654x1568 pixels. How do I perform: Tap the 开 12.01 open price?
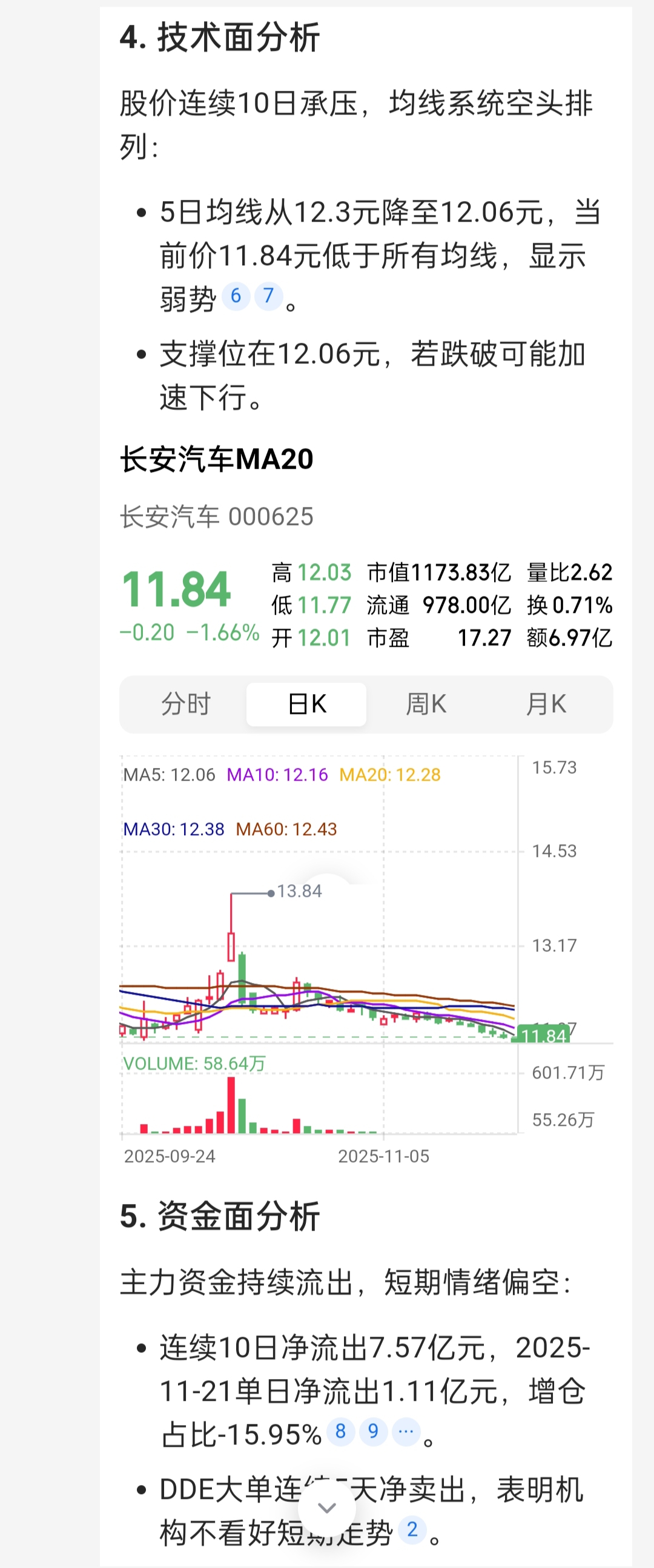point(311,638)
